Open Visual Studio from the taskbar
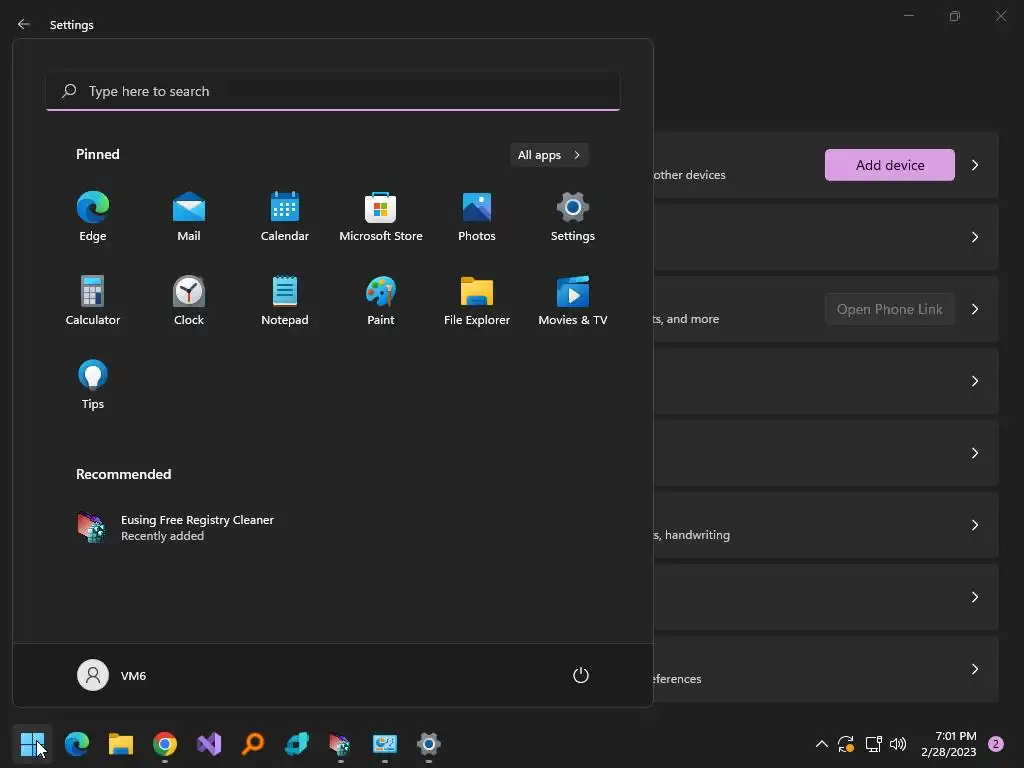The height and width of the screenshot is (768, 1024). [209, 744]
